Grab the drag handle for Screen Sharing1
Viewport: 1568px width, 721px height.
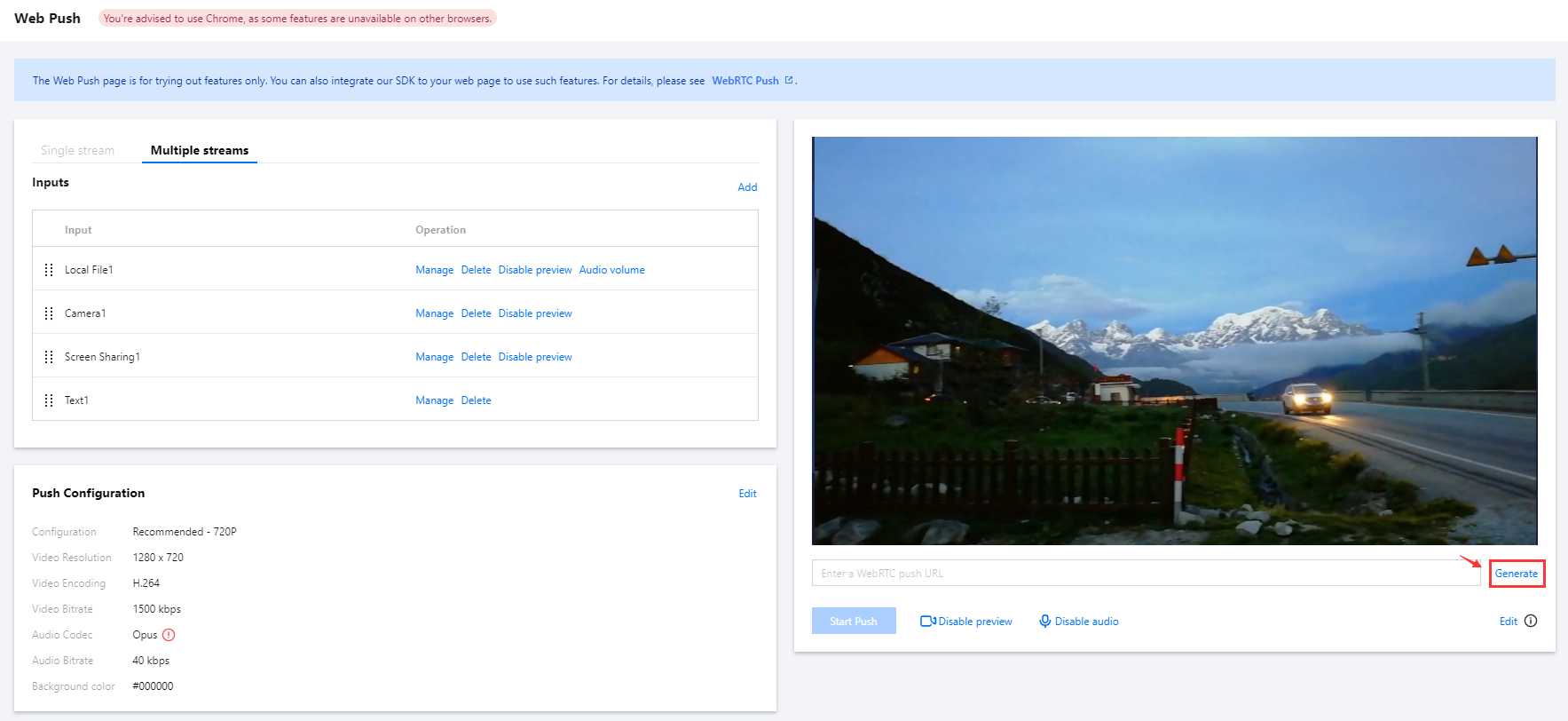(x=49, y=357)
